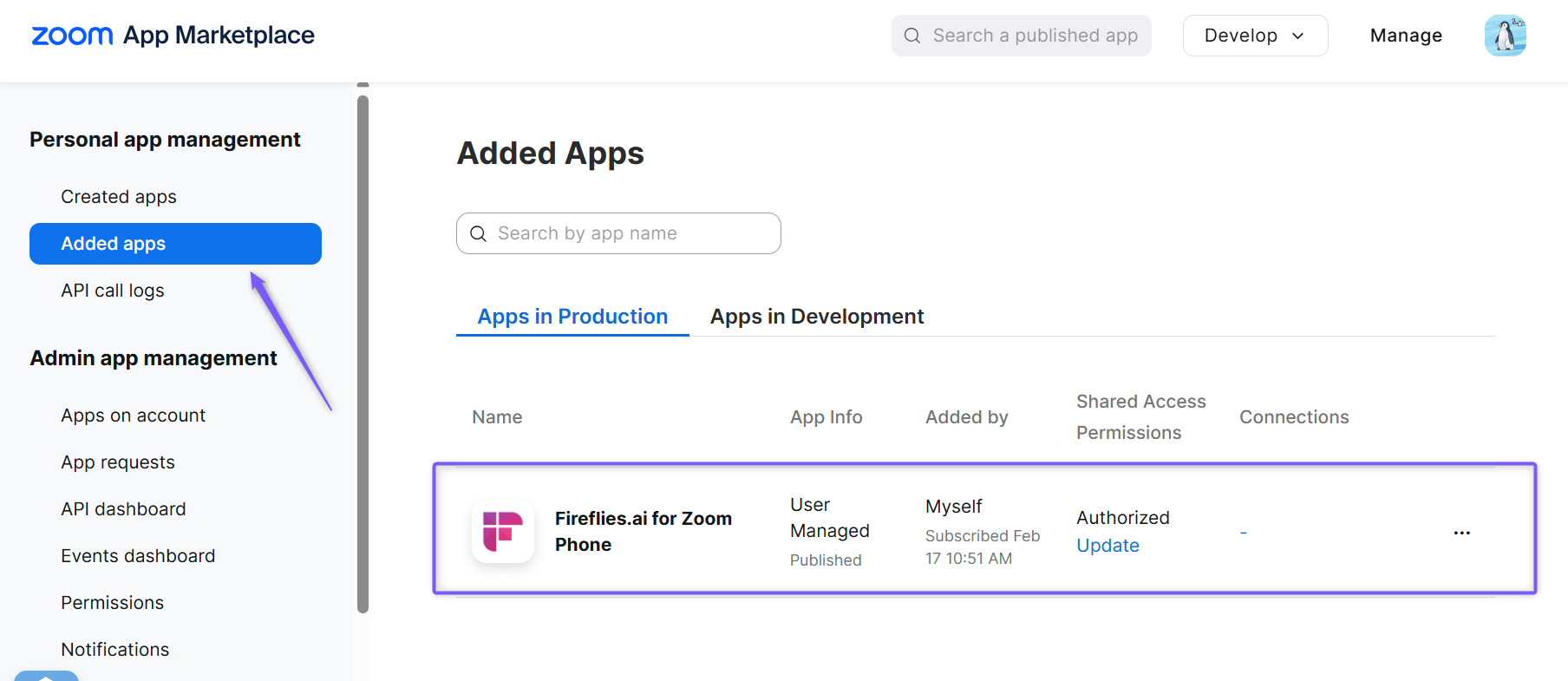Screen dimensions: 1568x681
Task: Go to API call logs
Action: [x=113, y=291]
